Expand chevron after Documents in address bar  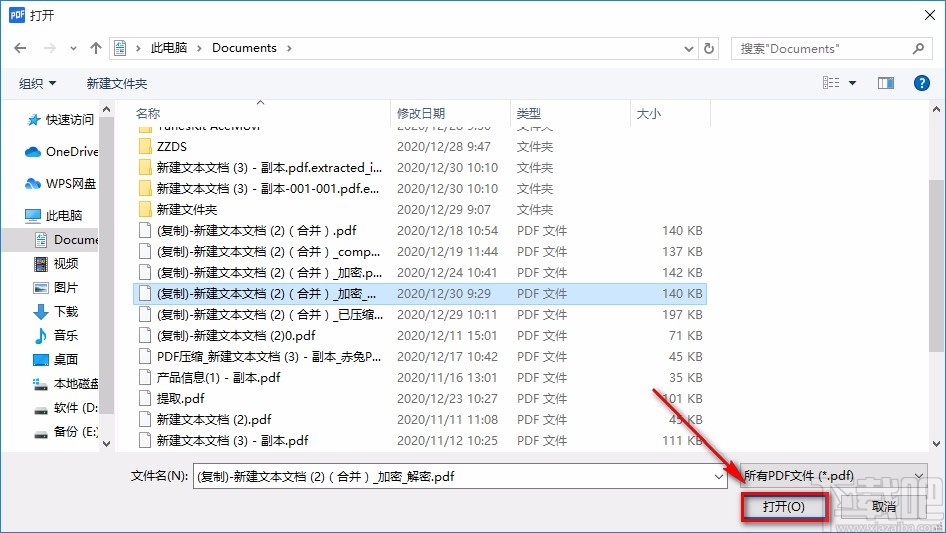click(289, 48)
